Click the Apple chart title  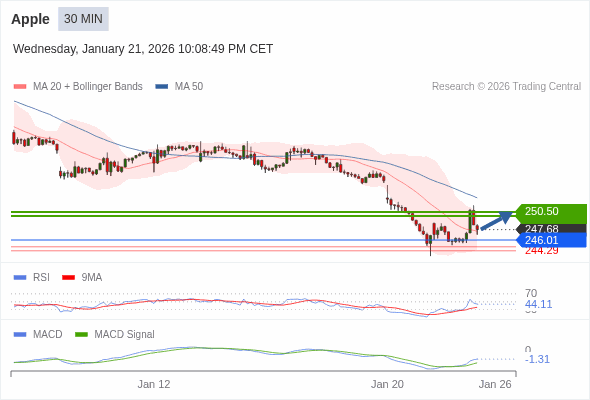tap(30, 19)
